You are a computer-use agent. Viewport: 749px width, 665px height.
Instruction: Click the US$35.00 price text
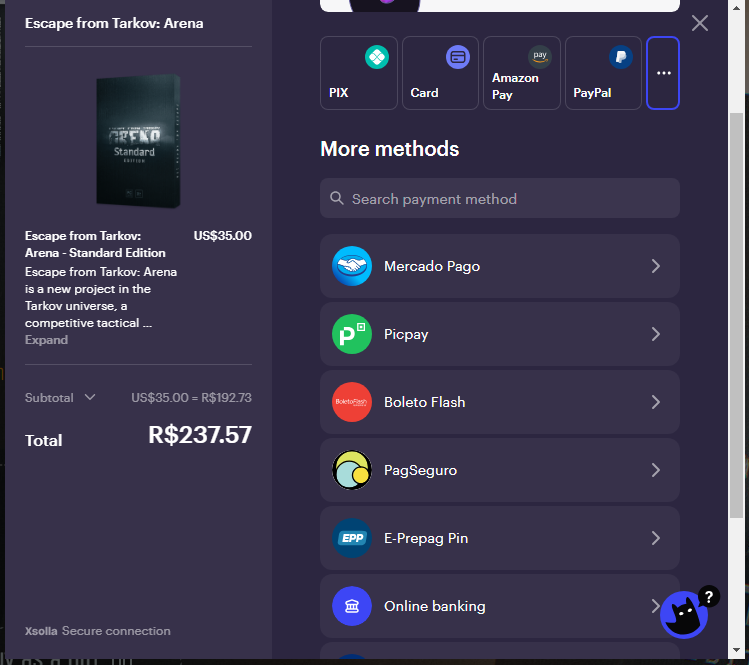(223, 236)
